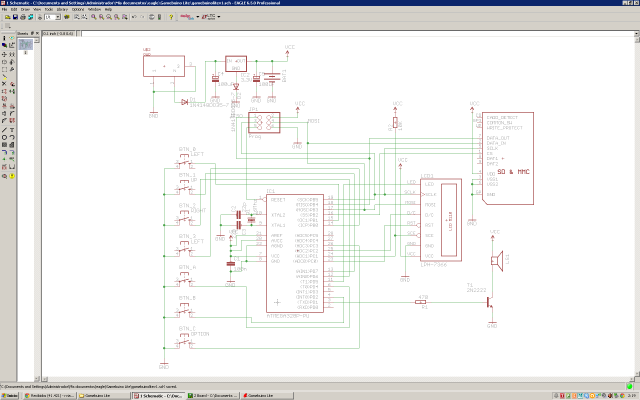The width and height of the screenshot is (640, 400).
Task: Click the Zoom select magnifier icon
Action: coord(124,17)
